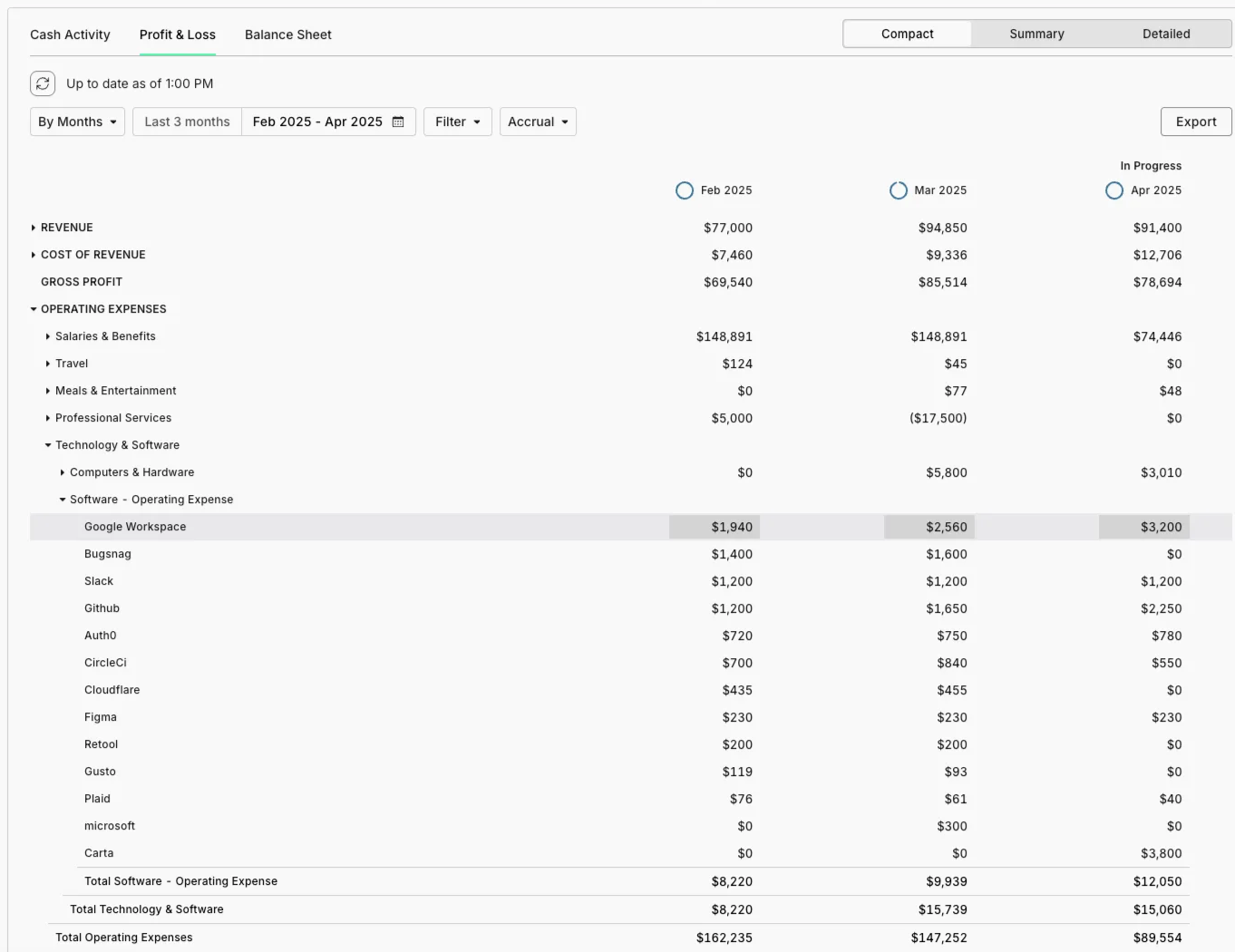Screen dimensions: 1235x952
Task: Expand the Professional Services row
Action: [x=48, y=418]
